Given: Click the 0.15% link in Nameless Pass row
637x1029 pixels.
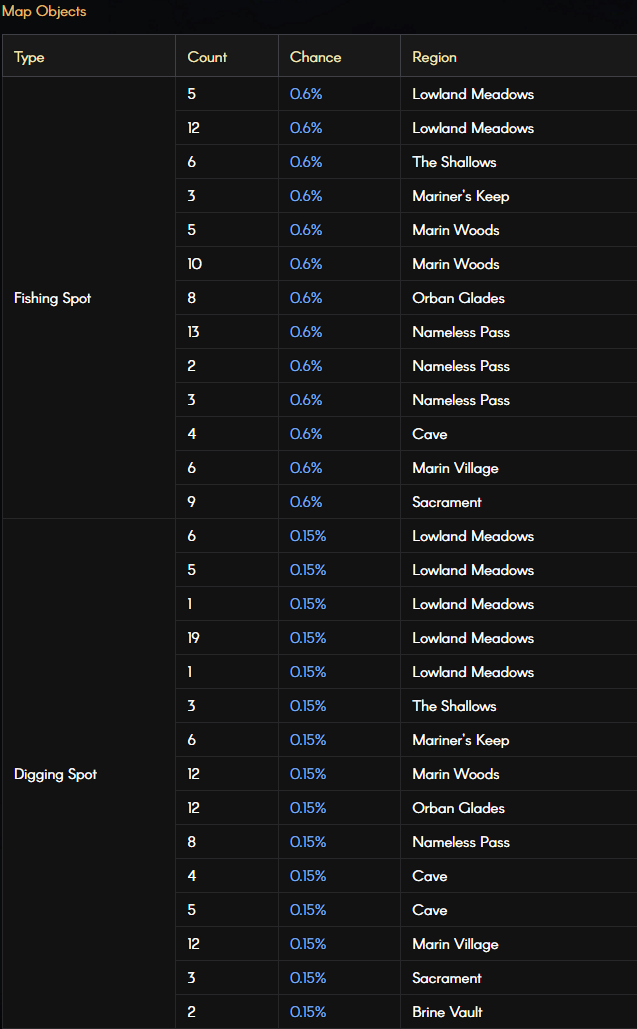Looking at the screenshot, I should tap(308, 842).
